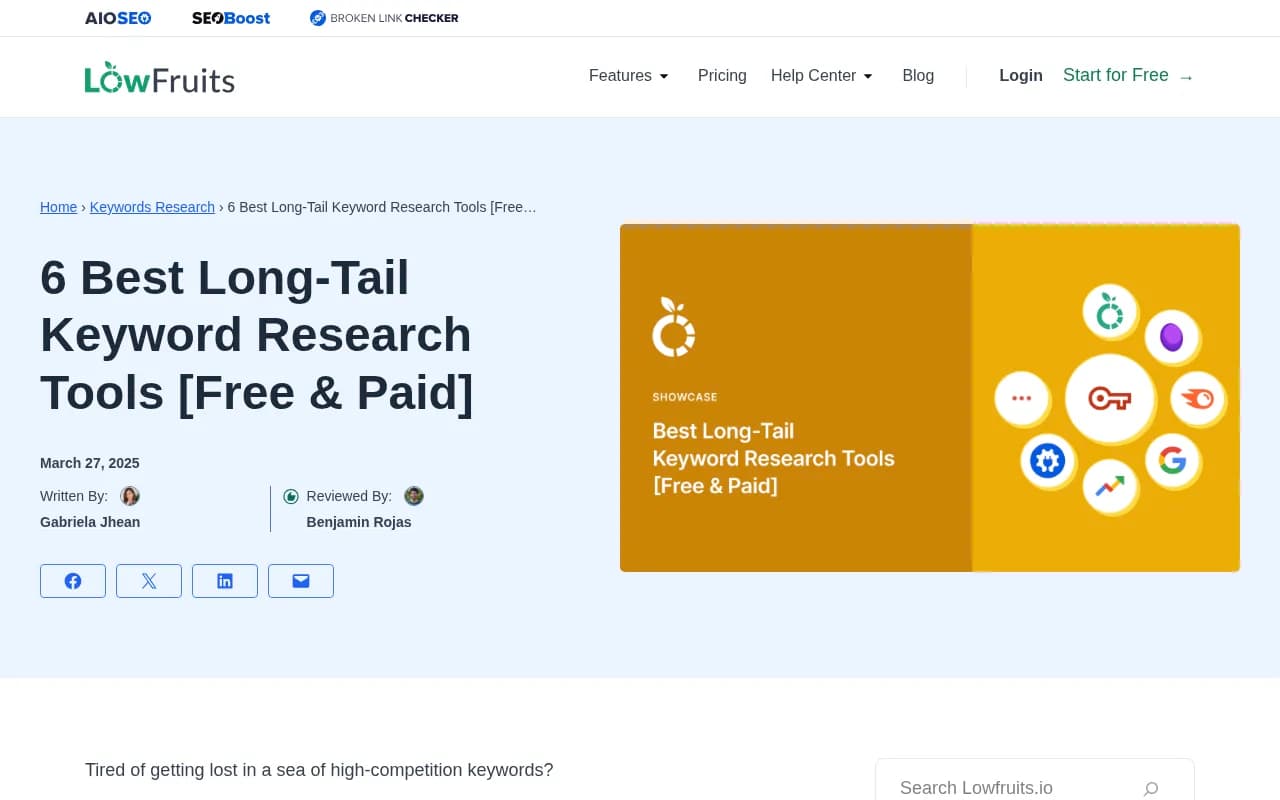1280x800 pixels.
Task: Click the Reviewed By thumbs-up icon
Action: point(291,496)
